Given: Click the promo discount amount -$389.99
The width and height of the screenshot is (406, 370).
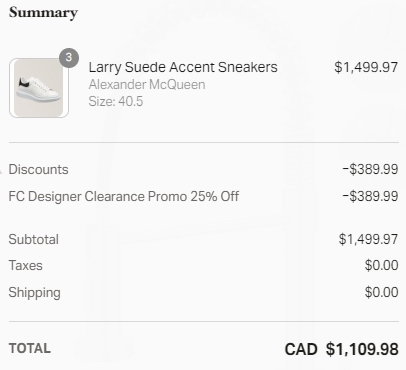Looking at the screenshot, I should tap(370, 196).
